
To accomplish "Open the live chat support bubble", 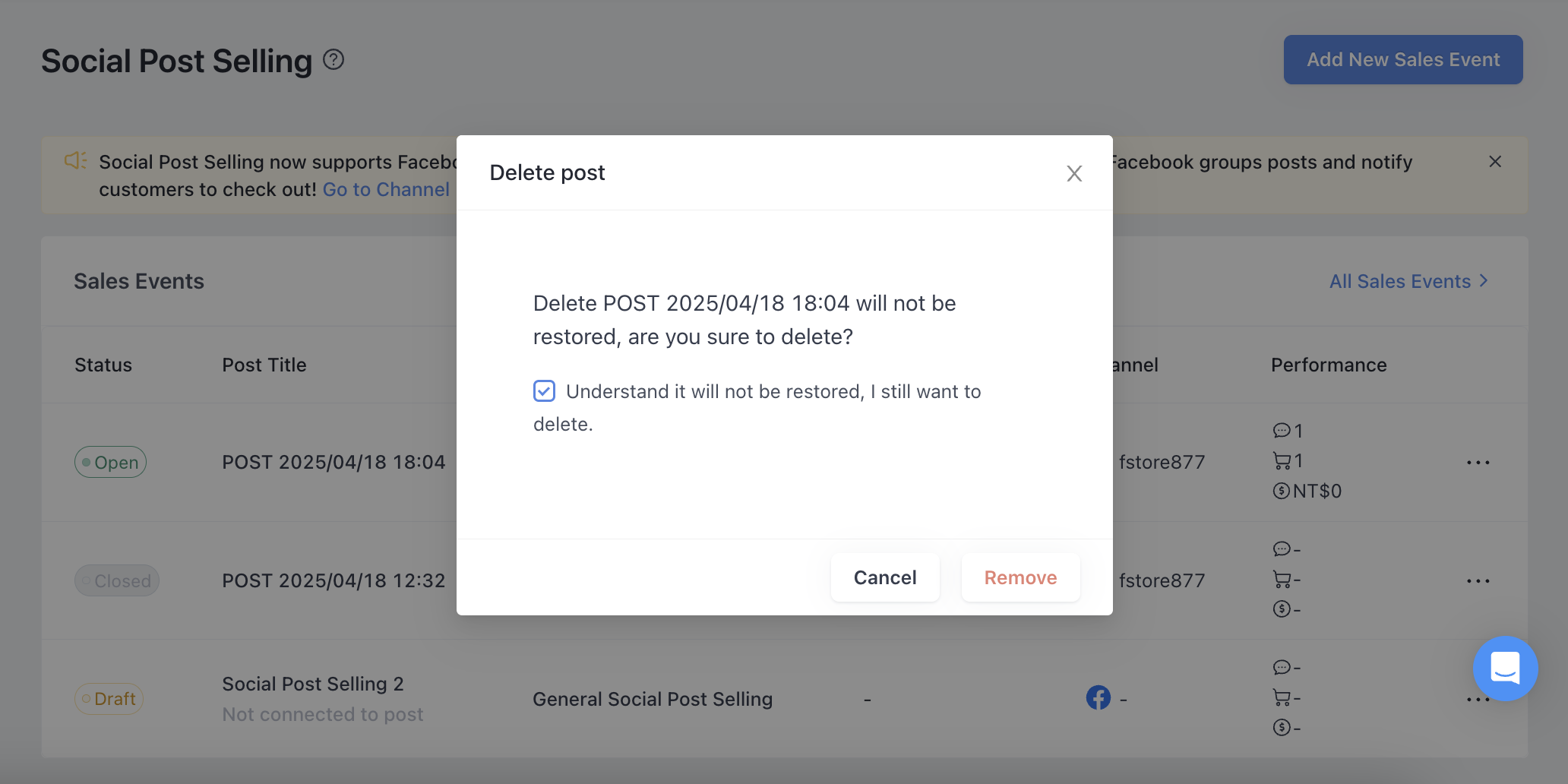I will point(1505,669).
